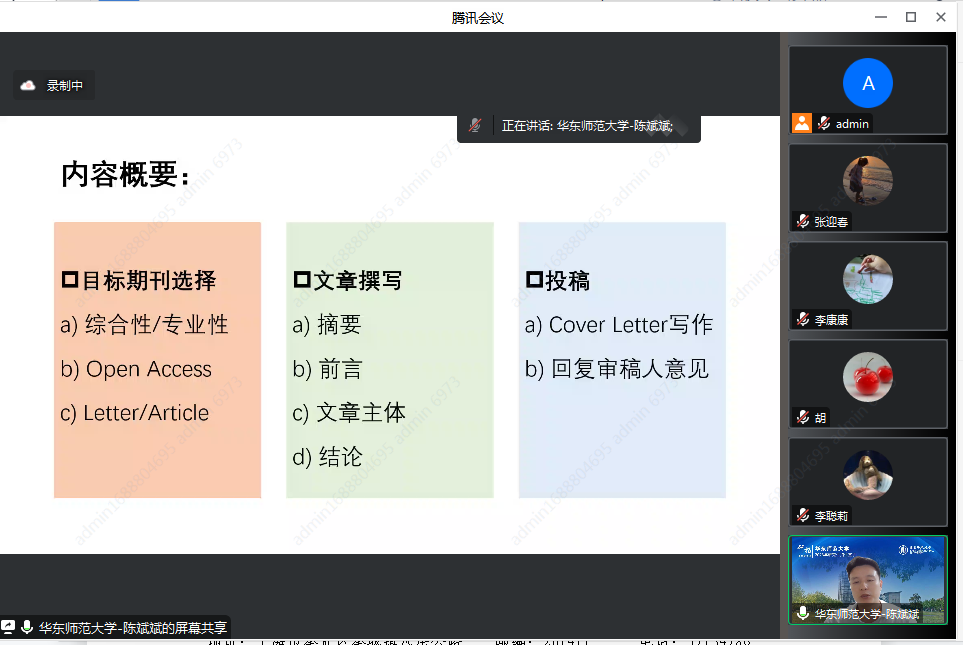Click the active mic icon on presenter's video

802,613
